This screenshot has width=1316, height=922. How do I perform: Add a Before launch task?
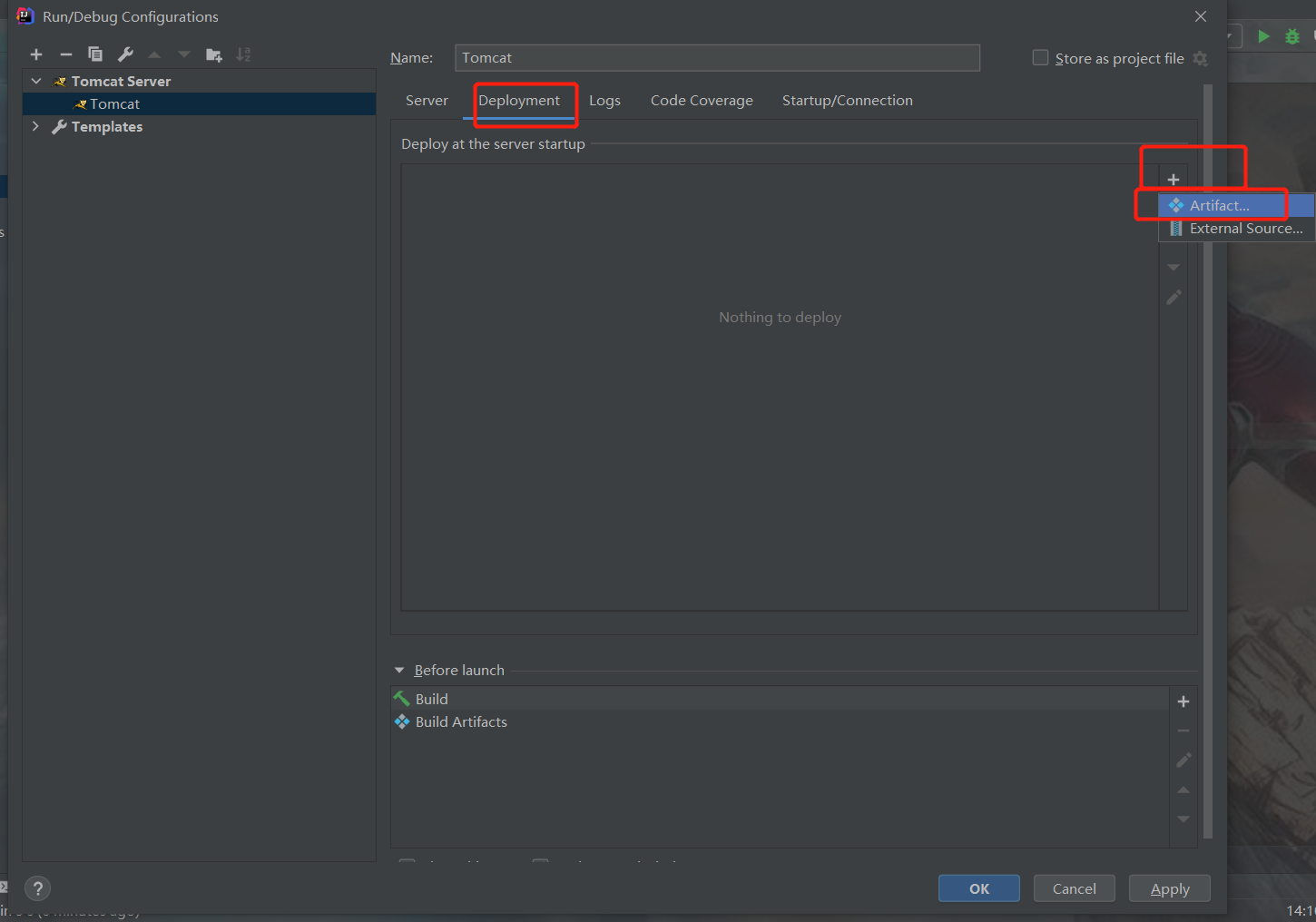(1183, 701)
